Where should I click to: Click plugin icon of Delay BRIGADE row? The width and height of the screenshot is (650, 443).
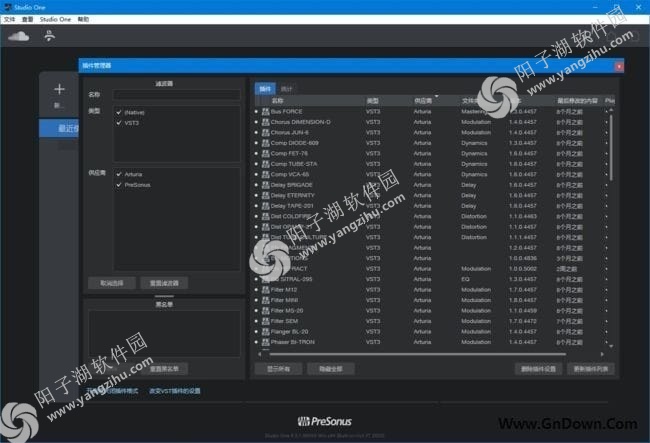pyautogui.click(x=266, y=185)
